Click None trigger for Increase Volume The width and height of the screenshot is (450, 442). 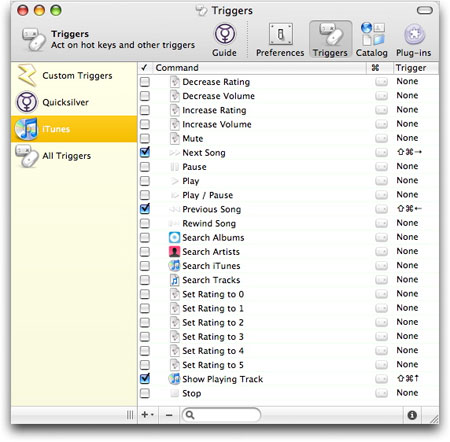click(407, 124)
